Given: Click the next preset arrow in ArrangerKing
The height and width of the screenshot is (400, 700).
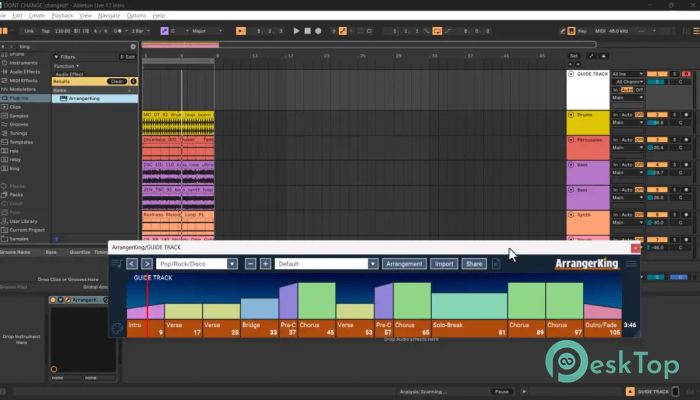Looking at the screenshot, I should (148, 264).
